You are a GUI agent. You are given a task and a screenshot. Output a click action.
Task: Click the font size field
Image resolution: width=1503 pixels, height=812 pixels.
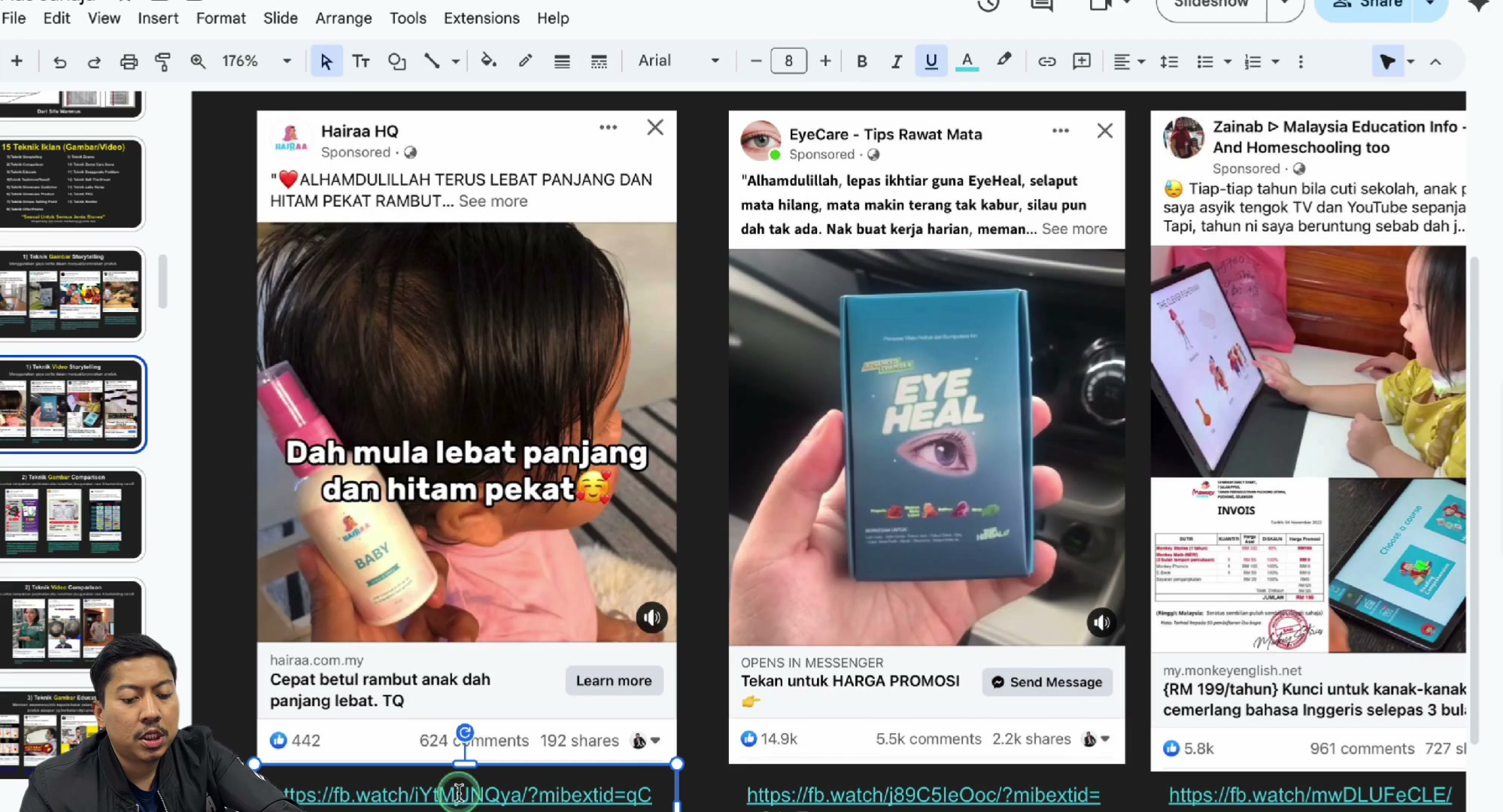[788, 61]
